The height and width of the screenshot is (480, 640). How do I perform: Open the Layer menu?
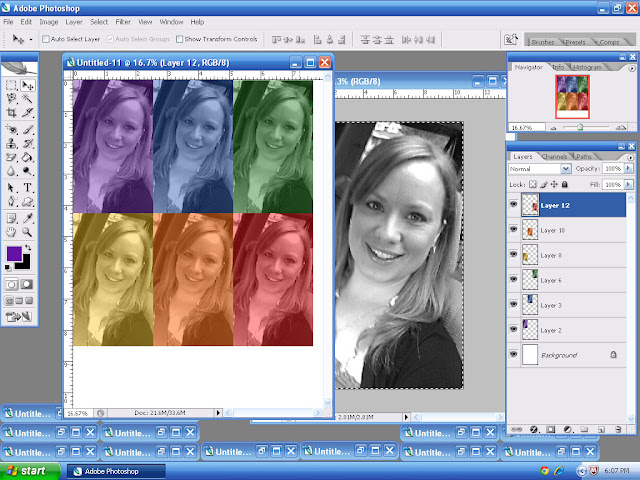pos(74,22)
